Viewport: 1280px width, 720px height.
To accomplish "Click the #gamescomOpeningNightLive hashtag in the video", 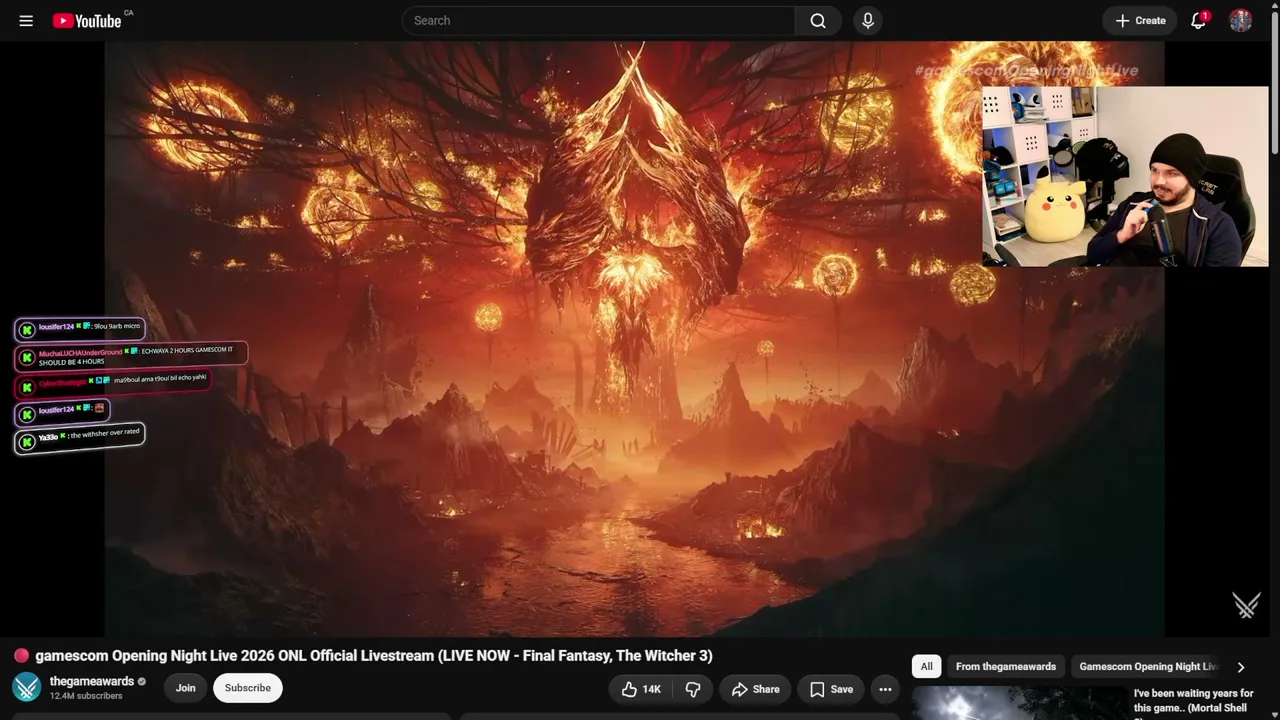I will click(1026, 71).
